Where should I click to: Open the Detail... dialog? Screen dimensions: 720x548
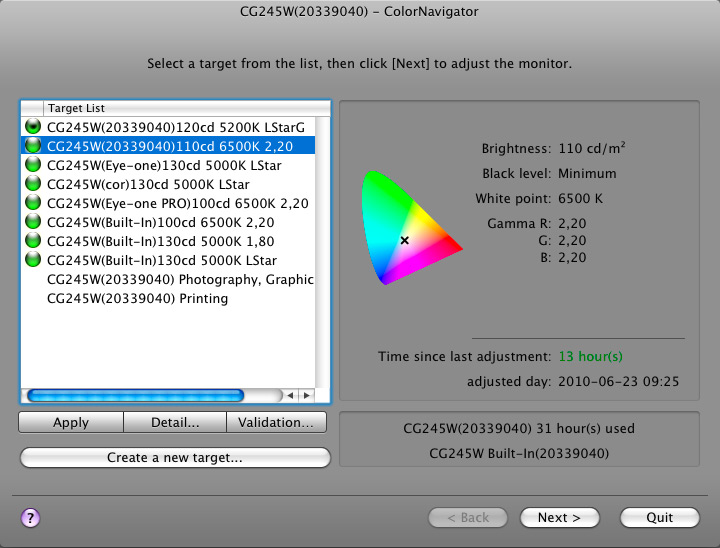[175, 422]
